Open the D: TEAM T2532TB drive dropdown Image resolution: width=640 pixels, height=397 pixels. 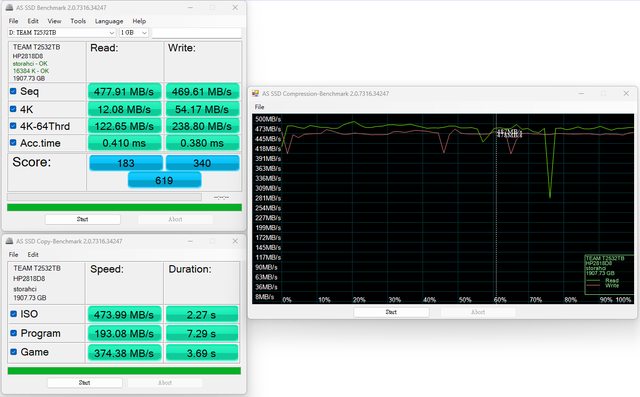click(62, 32)
